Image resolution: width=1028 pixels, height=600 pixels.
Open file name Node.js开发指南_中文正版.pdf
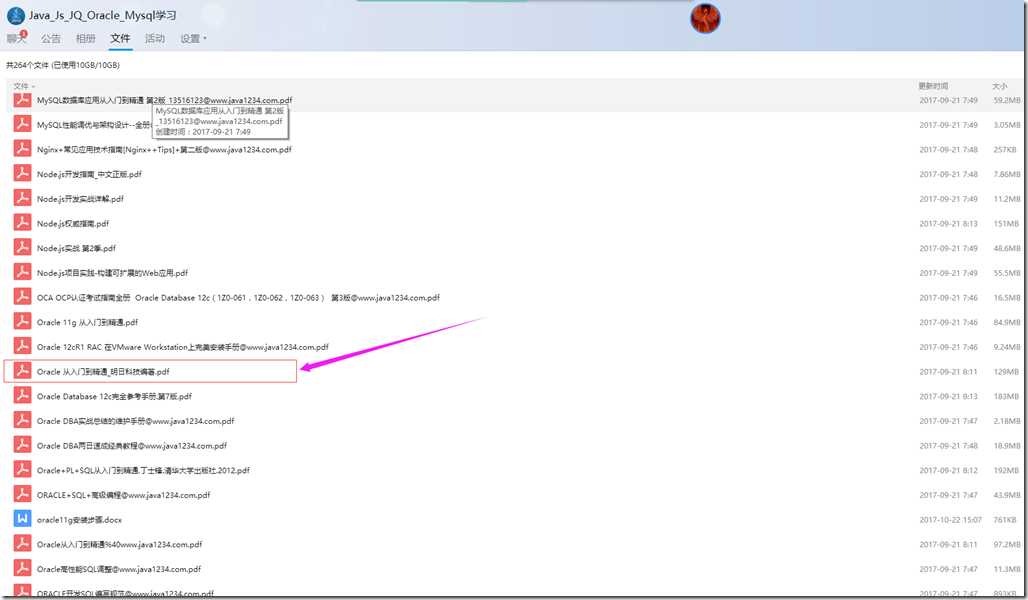point(89,174)
